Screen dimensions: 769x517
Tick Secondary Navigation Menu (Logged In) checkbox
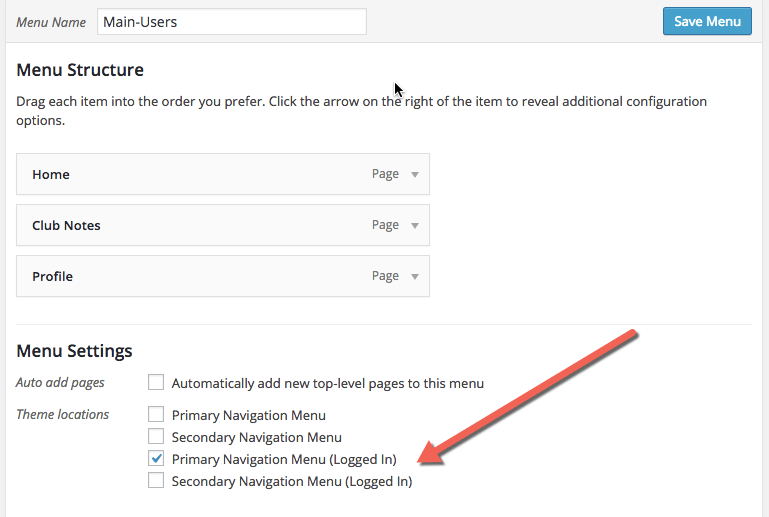pos(156,481)
